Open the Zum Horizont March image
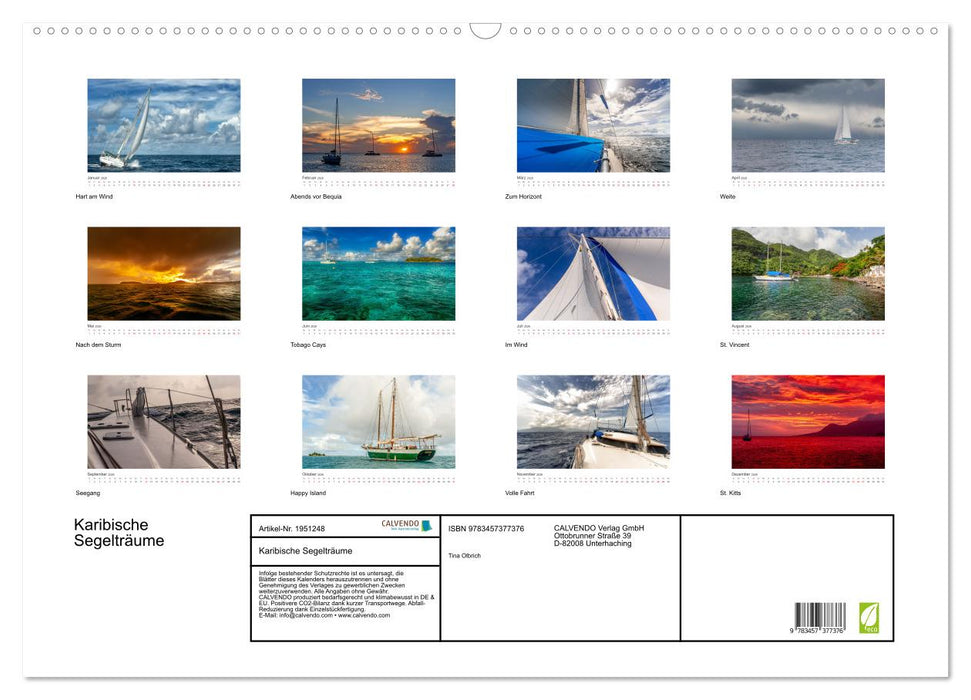The height and width of the screenshot is (700, 971). click(x=594, y=124)
